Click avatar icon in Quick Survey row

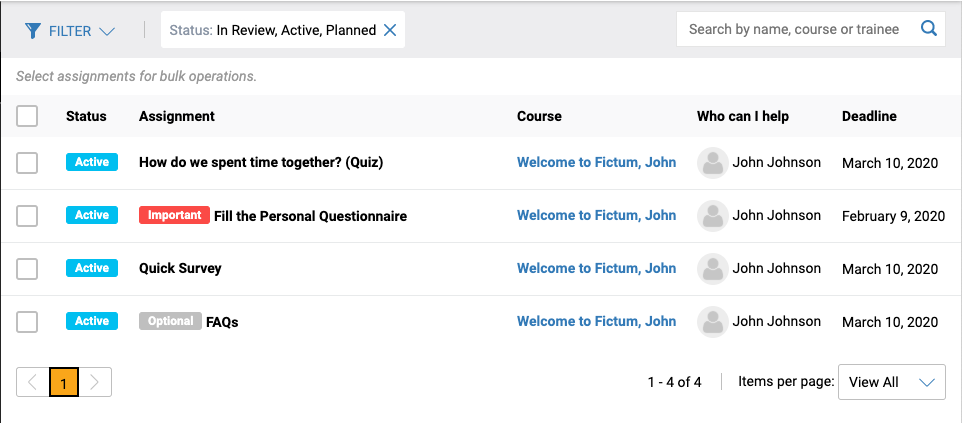tap(713, 269)
